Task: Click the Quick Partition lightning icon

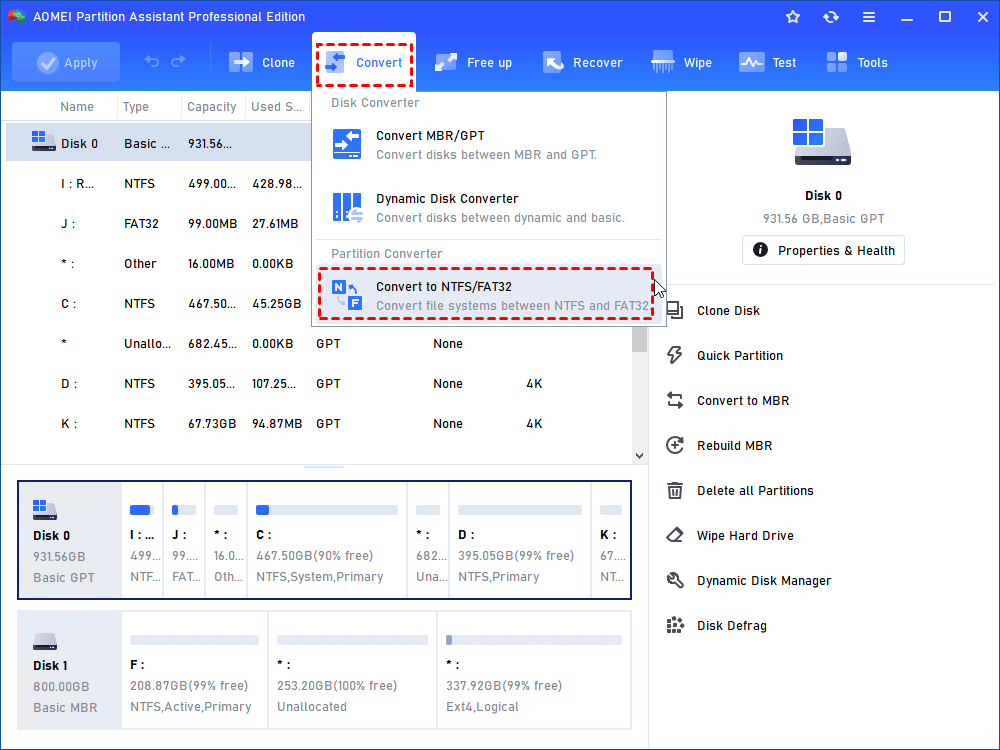Action: tap(675, 355)
